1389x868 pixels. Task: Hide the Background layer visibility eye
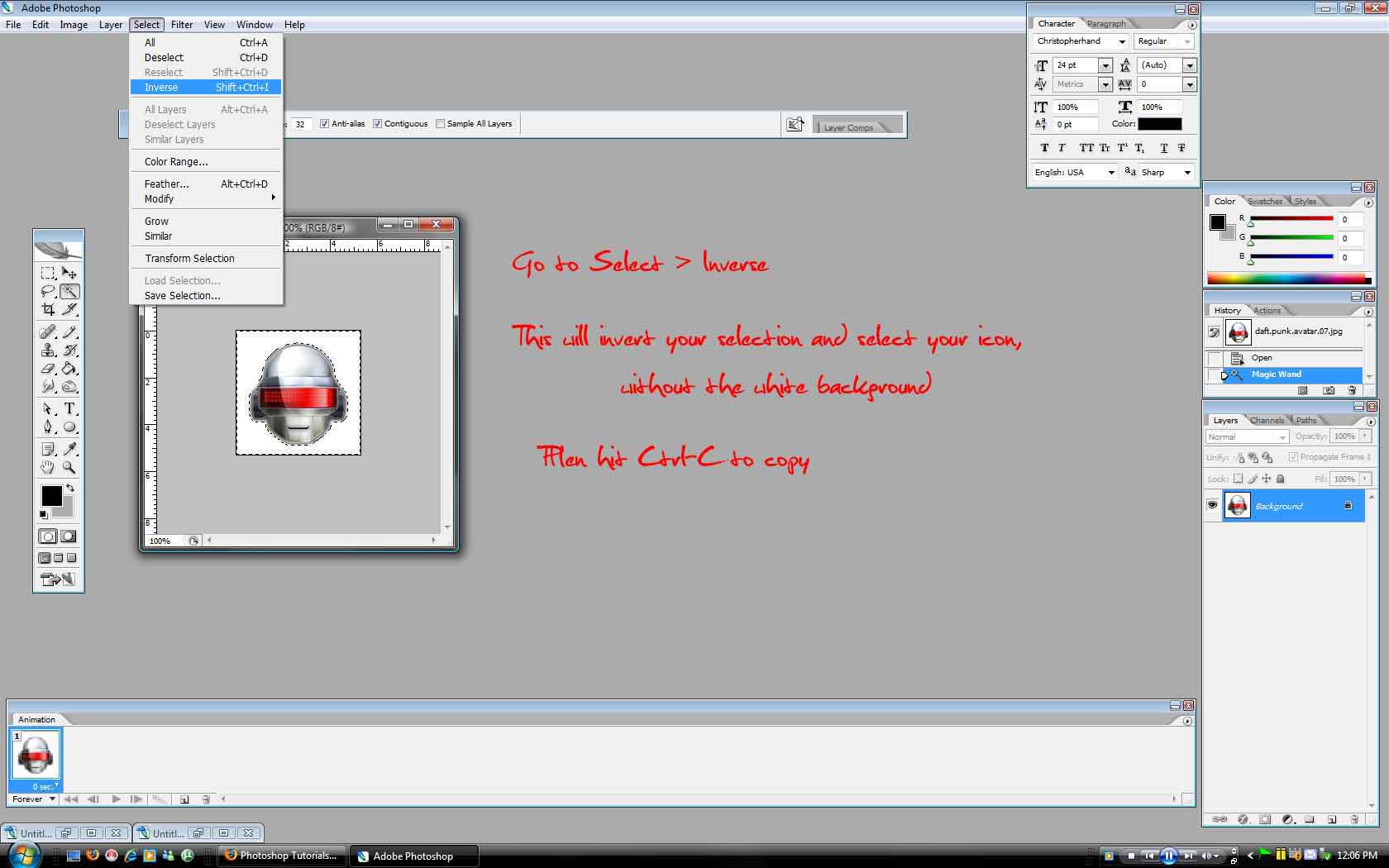pos(1212,505)
